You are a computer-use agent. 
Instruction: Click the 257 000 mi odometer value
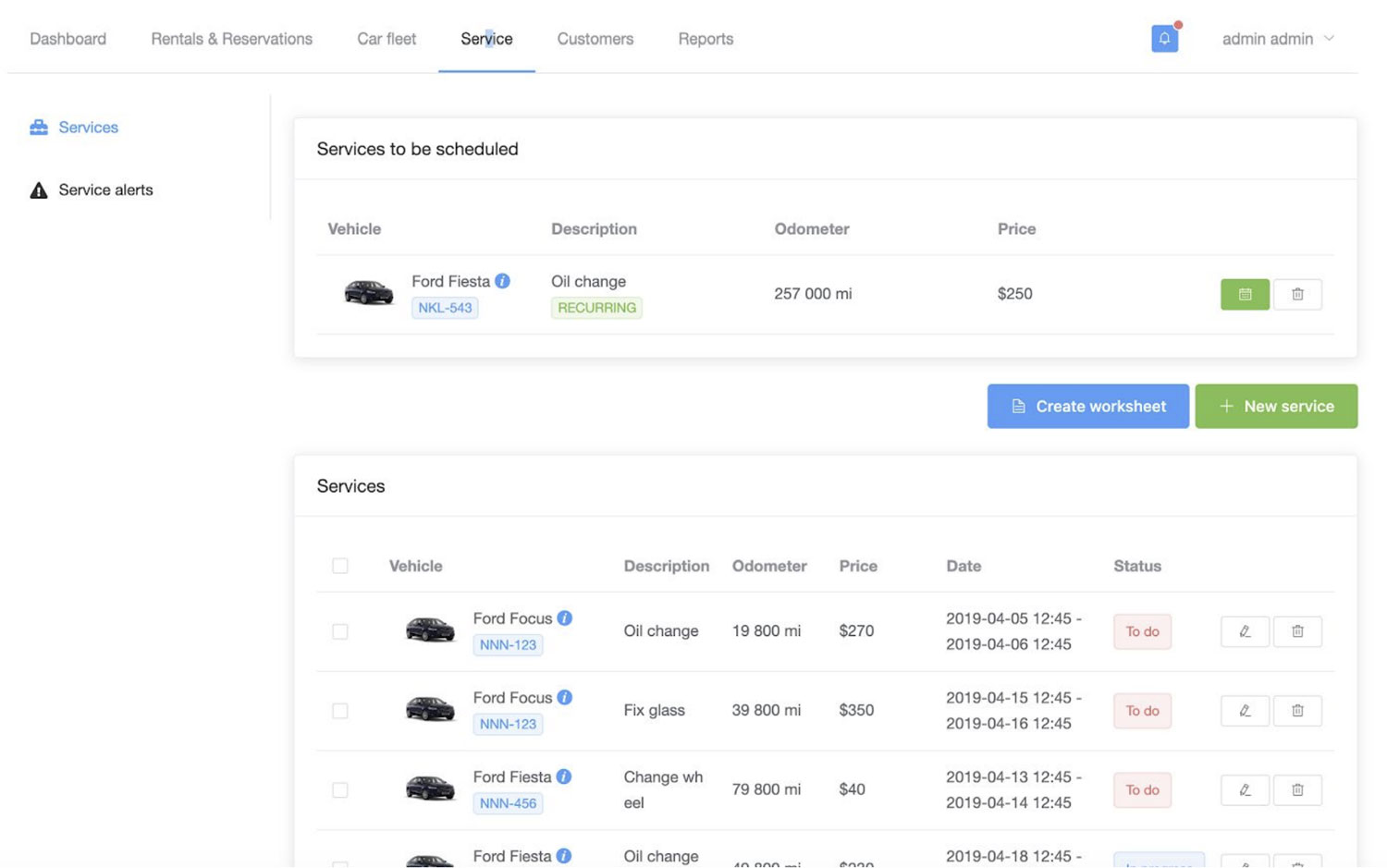coord(813,294)
